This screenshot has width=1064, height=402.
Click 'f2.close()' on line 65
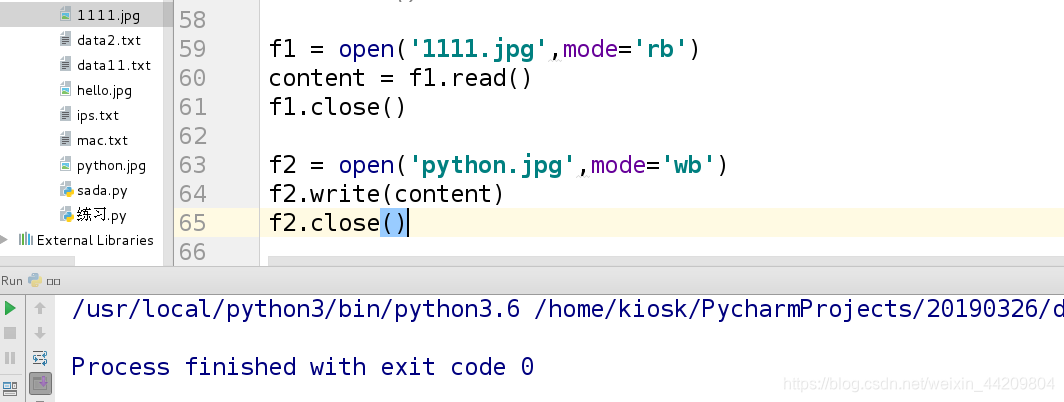click(x=337, y=223)
